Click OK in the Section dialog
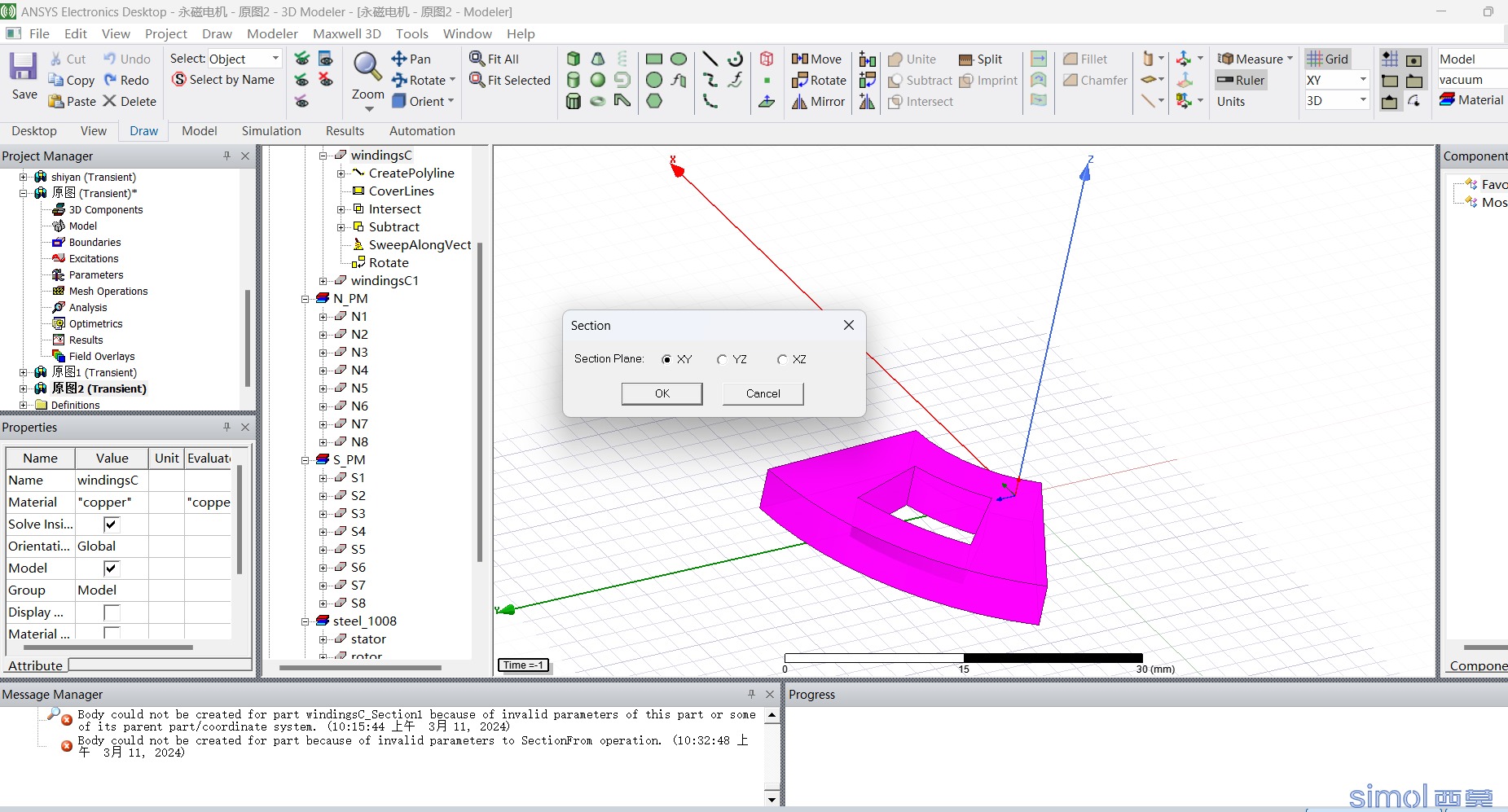Screen dimensions: 1508x812 662,393
